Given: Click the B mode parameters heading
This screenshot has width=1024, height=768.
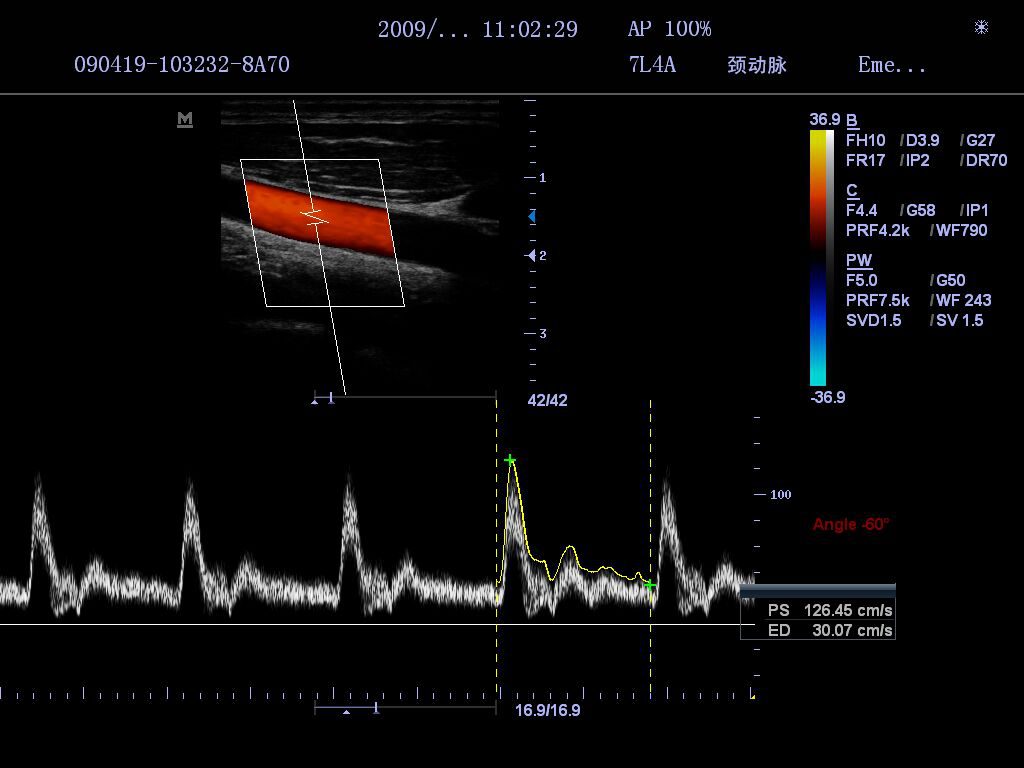Looking at the screenshot, I should [852, 121].
